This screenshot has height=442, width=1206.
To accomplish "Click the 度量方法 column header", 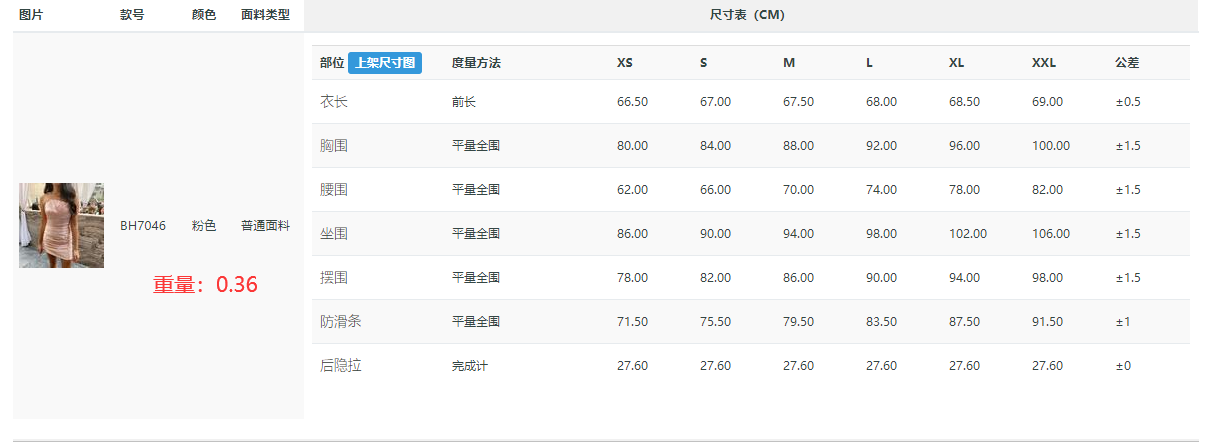I will tap(476, 63).
